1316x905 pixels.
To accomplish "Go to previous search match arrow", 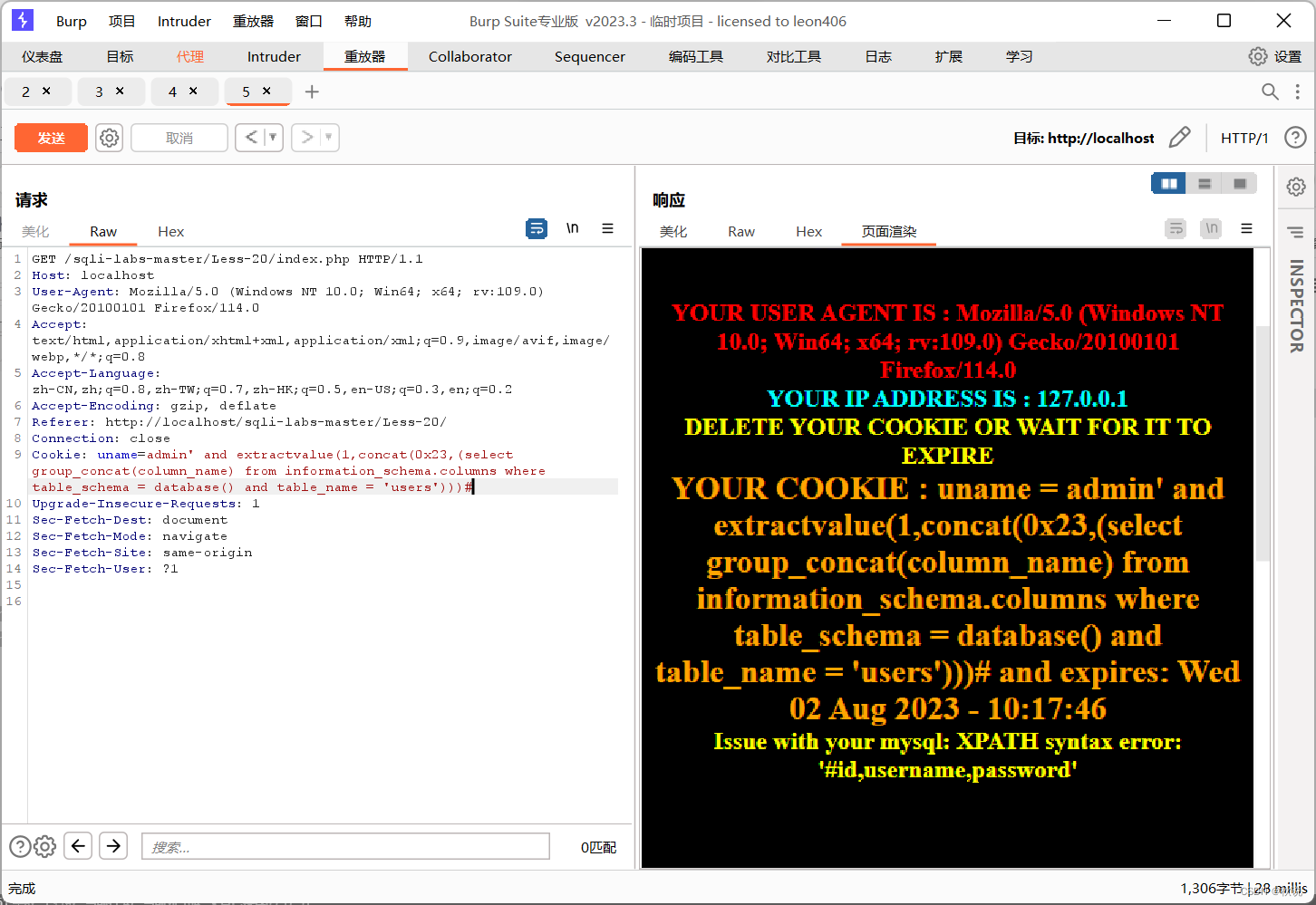I will point(78,846).
